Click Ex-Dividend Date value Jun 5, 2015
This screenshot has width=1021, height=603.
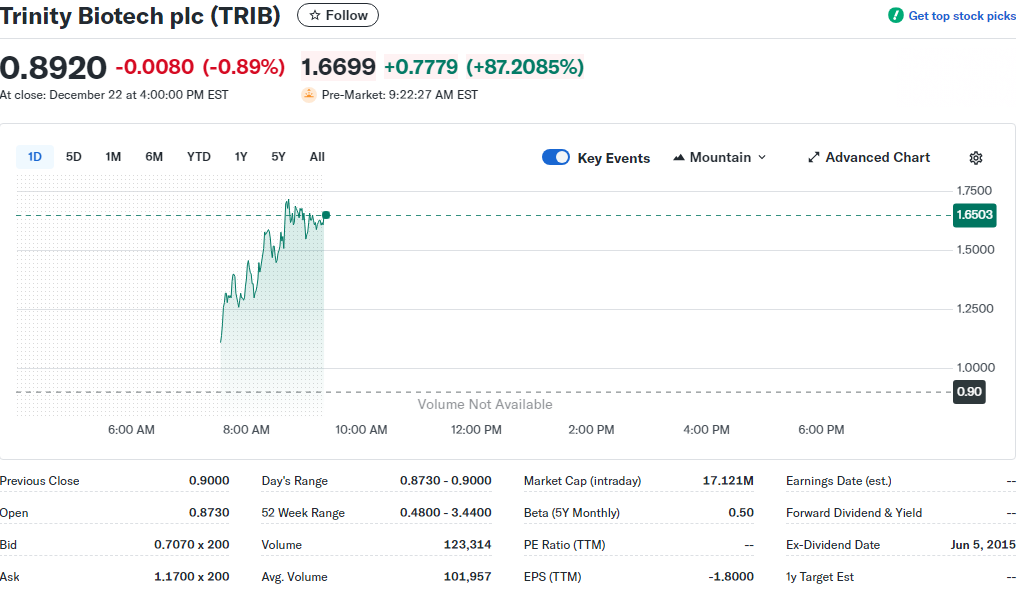983,544
